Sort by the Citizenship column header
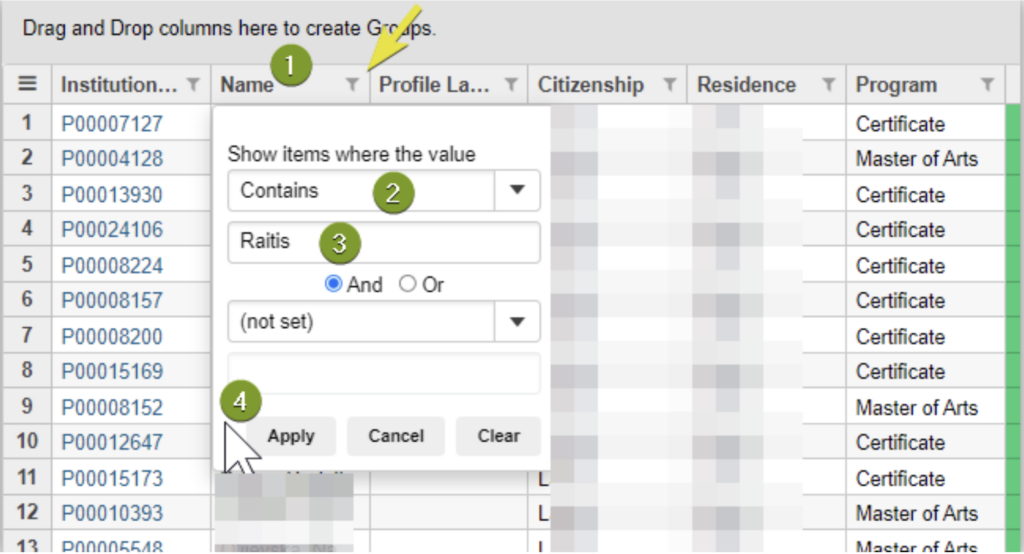1024x554 pixels. click(x=590, y=84)
